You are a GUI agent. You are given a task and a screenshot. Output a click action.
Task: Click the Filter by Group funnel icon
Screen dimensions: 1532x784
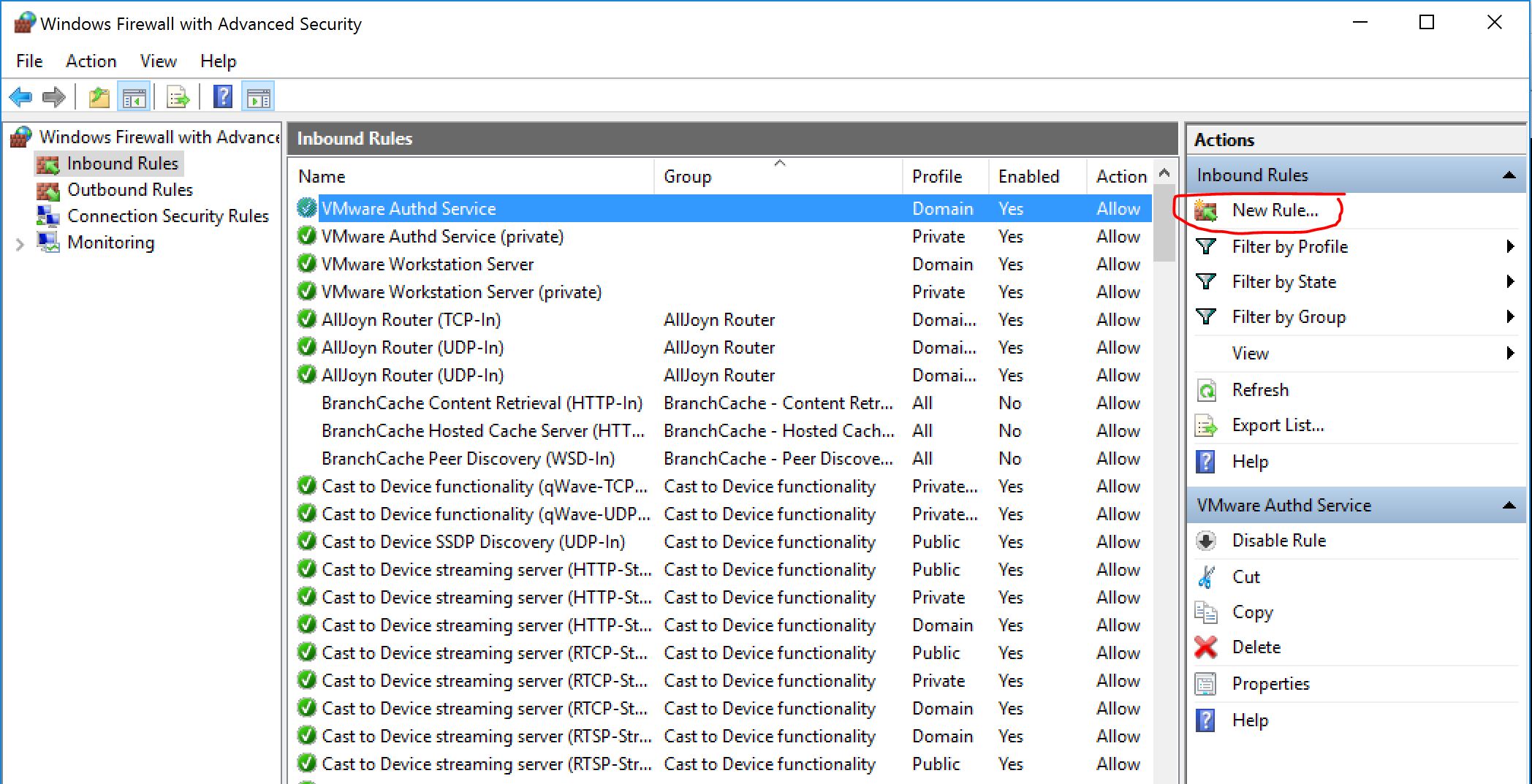[x=1206, y=317]
